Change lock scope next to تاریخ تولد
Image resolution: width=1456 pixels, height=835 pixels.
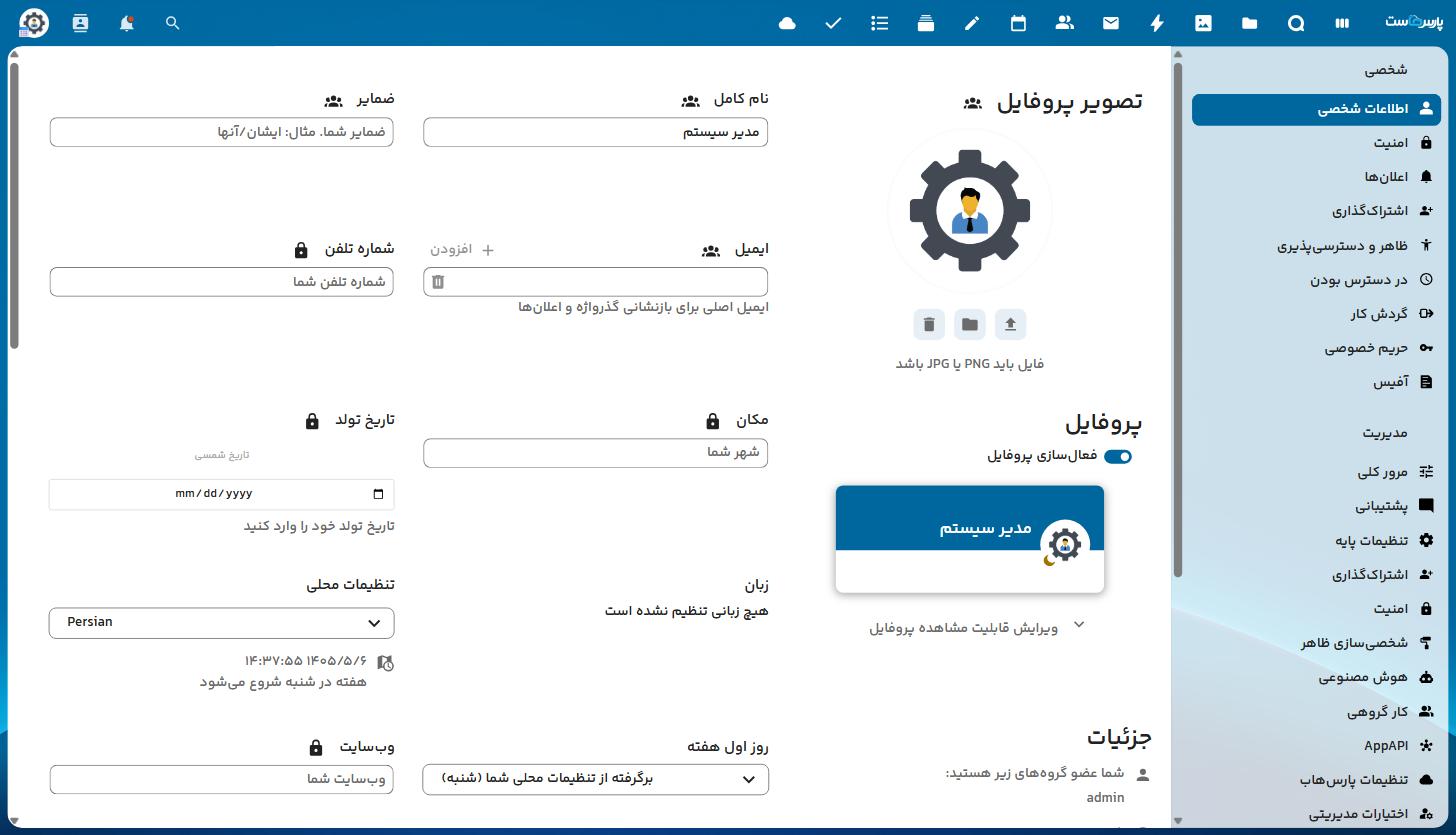312,421
